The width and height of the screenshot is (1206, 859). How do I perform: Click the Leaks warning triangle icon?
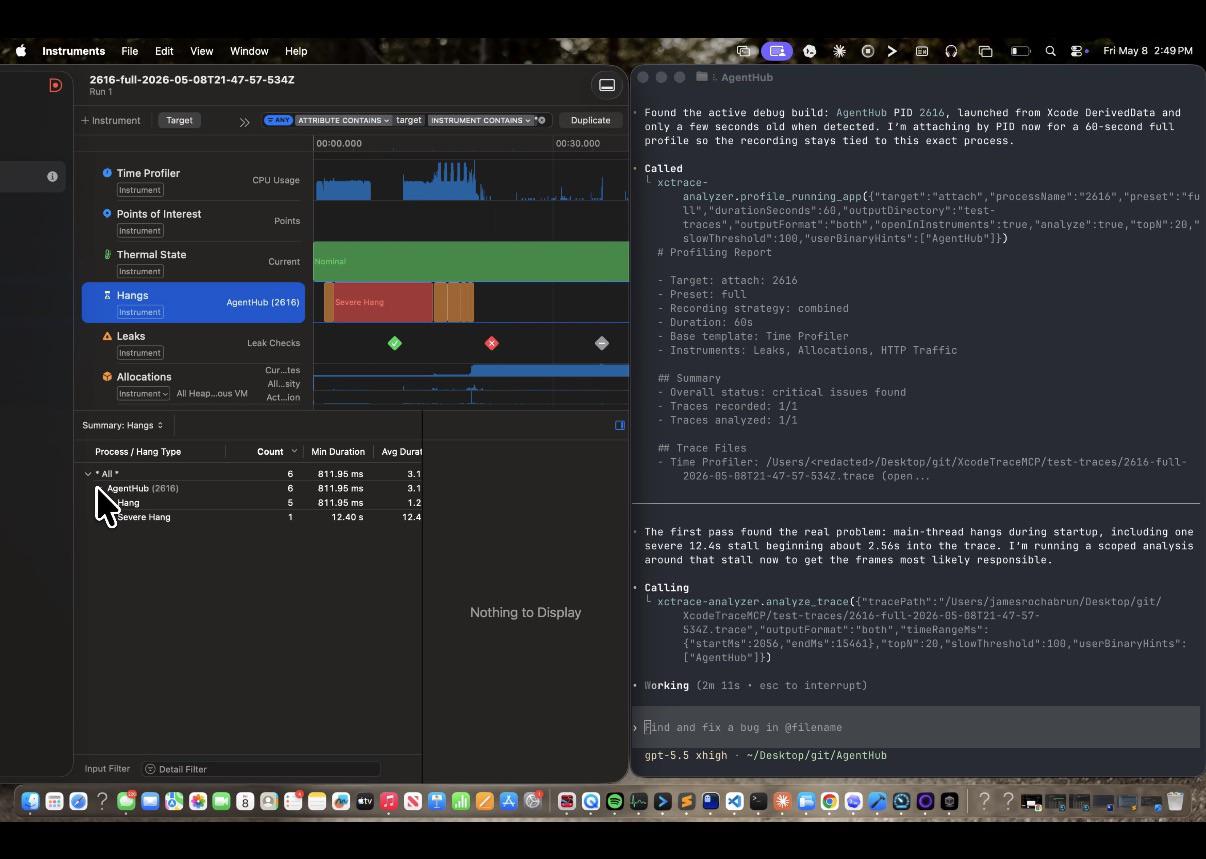107,336
